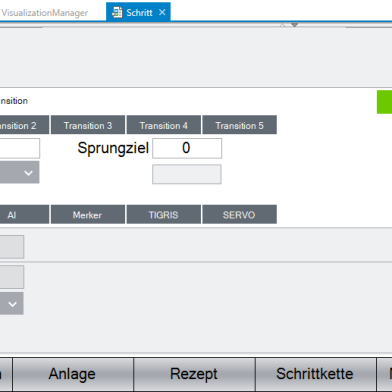
Task: Select the Transition 5 button
Action: point(239,125)
